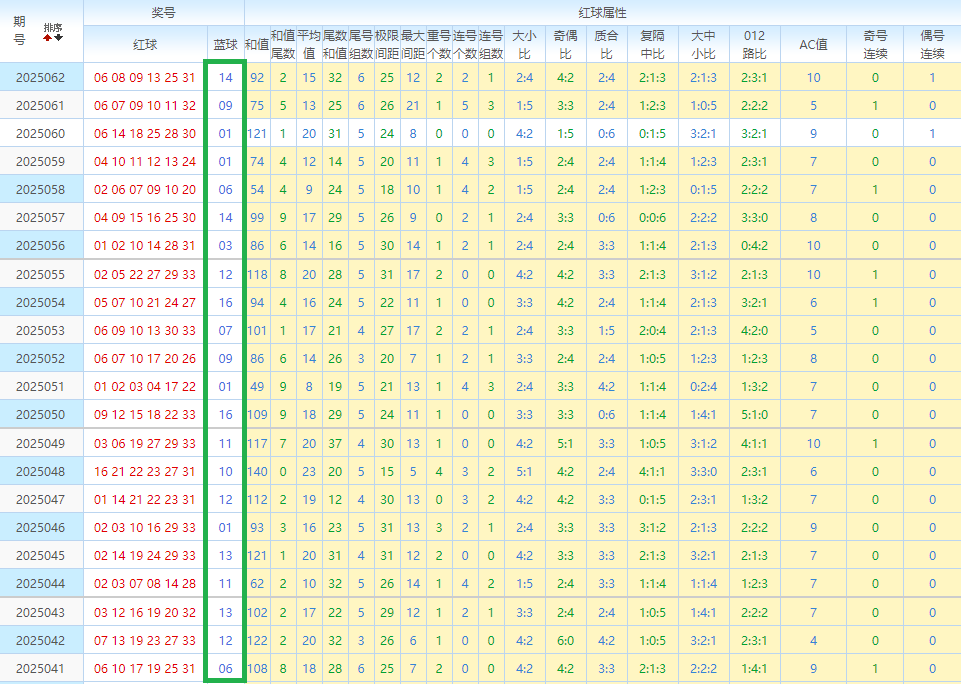Click red balls of issue 2025060
The height and width of the screenshot is (684, 961).
tap(145, 134)
